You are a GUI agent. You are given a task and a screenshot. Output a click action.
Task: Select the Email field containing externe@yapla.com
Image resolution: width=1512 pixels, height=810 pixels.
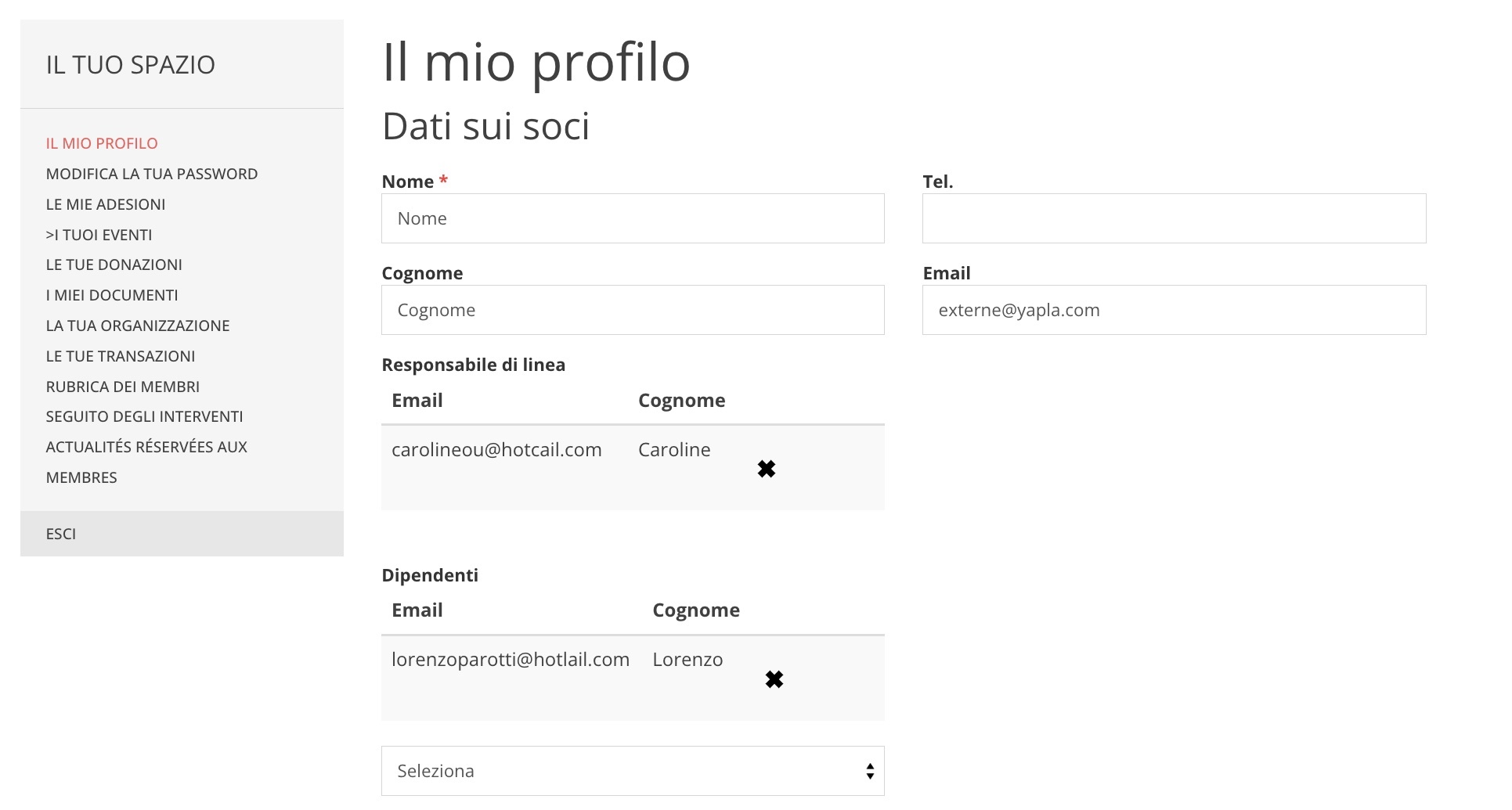coord(1173,310)
